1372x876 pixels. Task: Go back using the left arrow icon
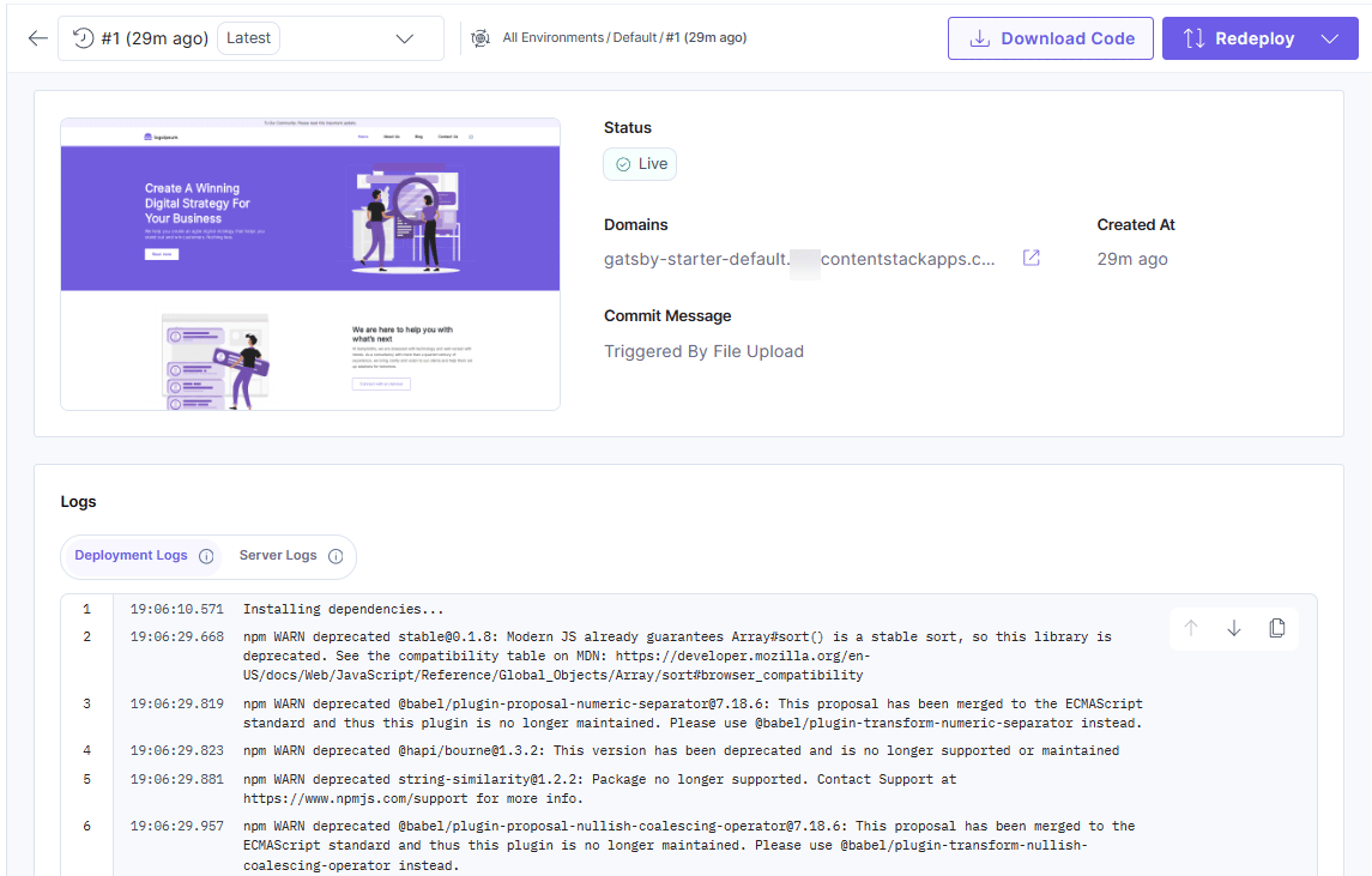(x=38, y=38)
